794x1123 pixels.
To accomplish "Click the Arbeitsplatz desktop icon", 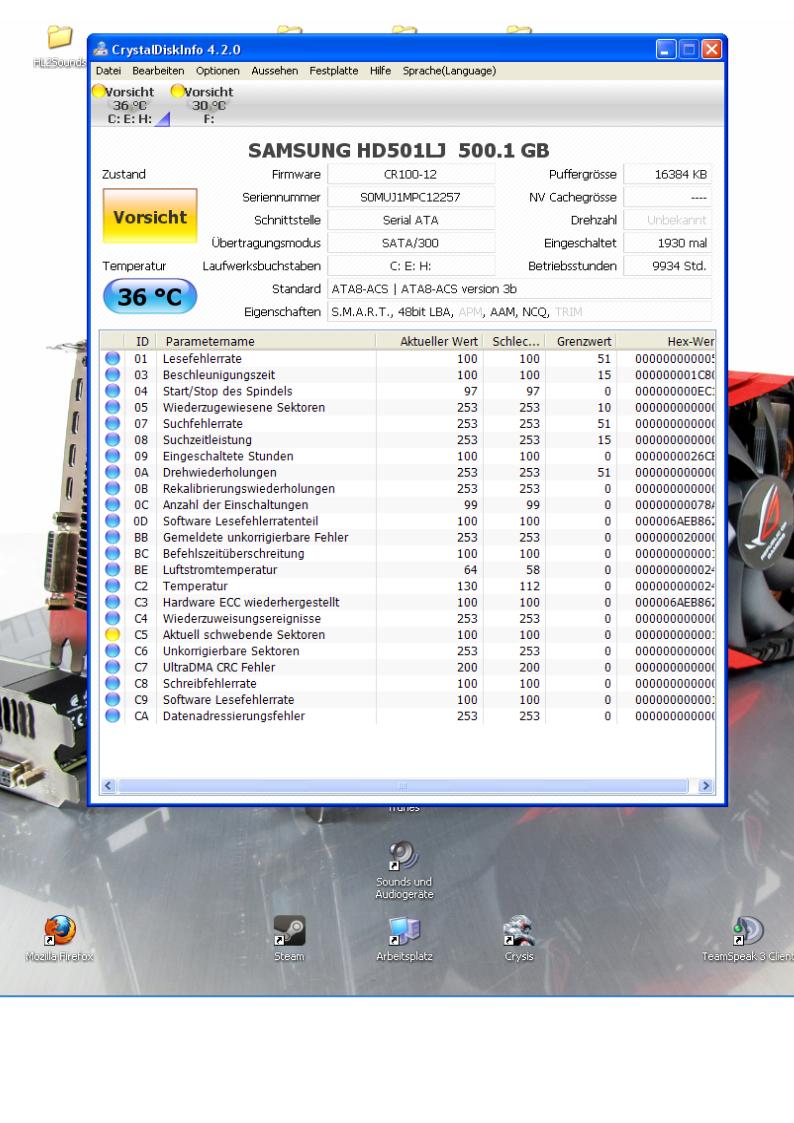I will [405, 938].
